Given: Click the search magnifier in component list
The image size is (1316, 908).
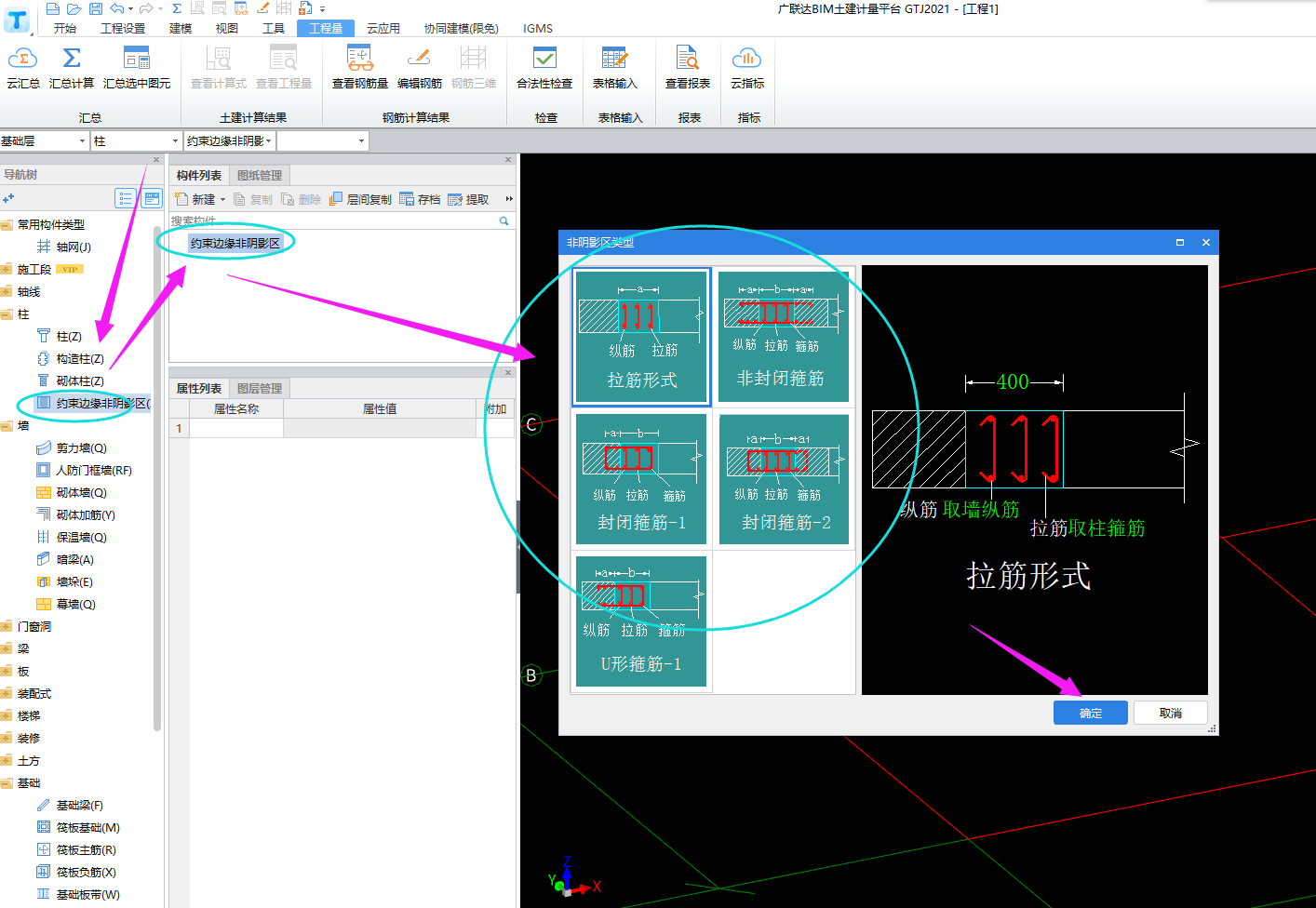Looking at the screenshot, I should pyautogui.click(x=504, y=221).
